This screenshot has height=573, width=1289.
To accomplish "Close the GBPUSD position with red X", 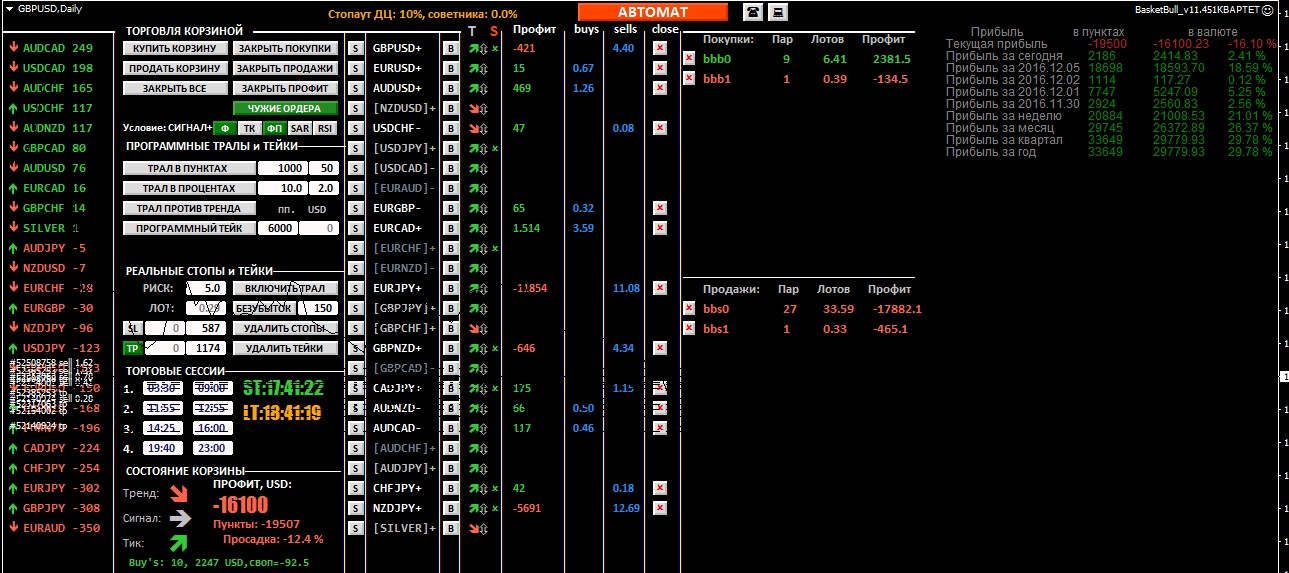I will (x=658, y=48).
